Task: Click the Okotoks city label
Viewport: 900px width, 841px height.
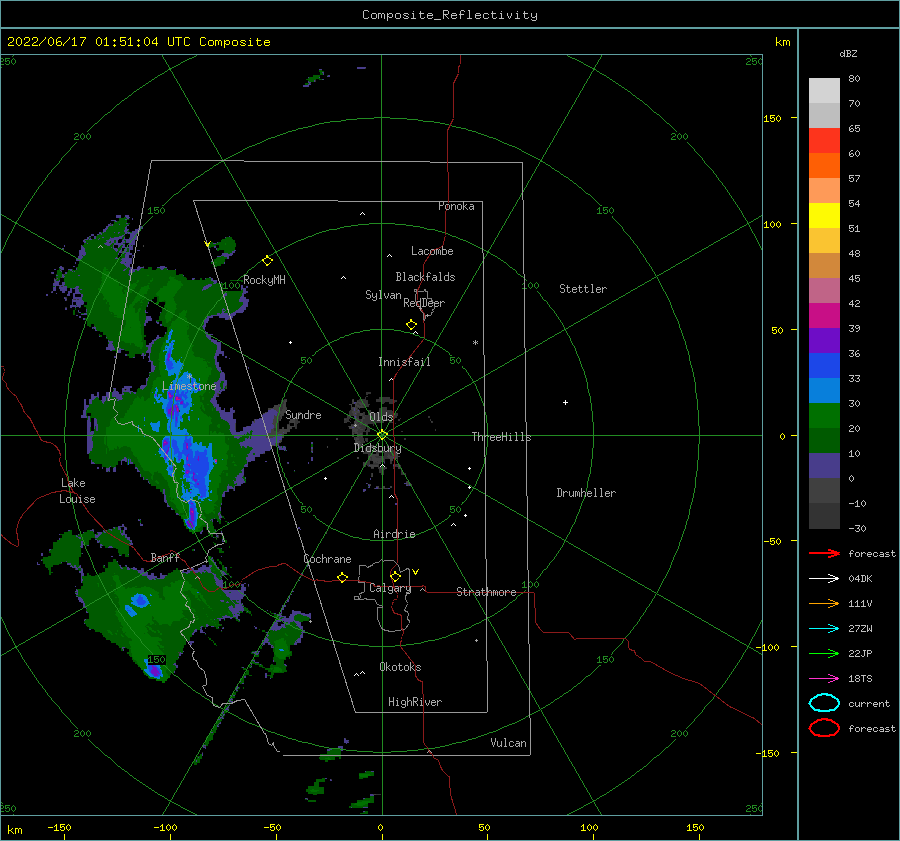Action: pyautogui.click(x=400, y=667)
